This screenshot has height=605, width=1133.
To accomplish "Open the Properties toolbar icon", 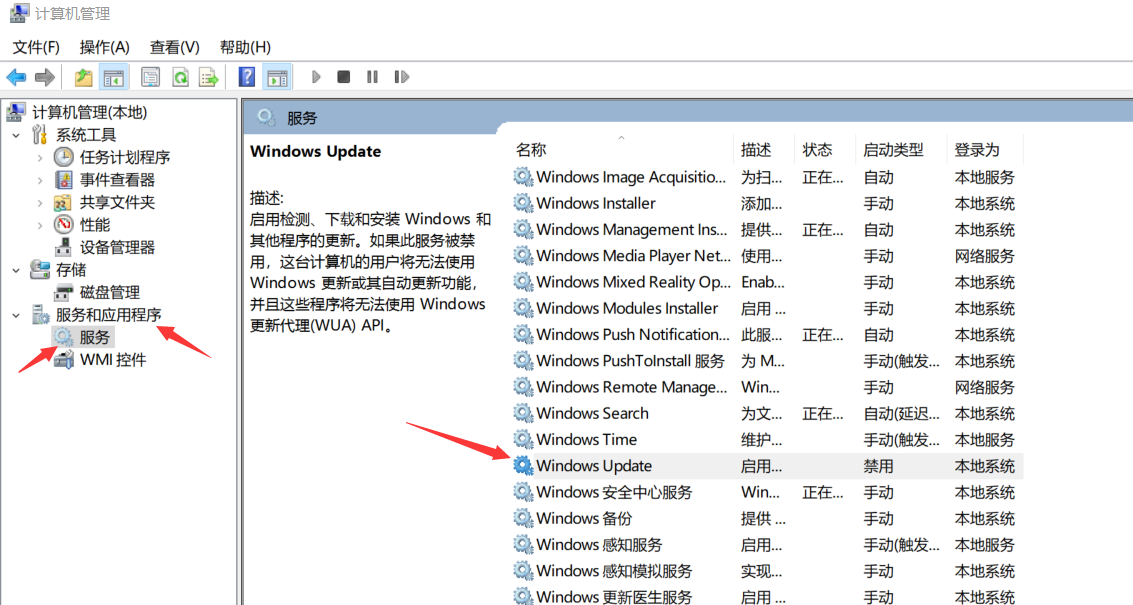I will click(150, 77).
